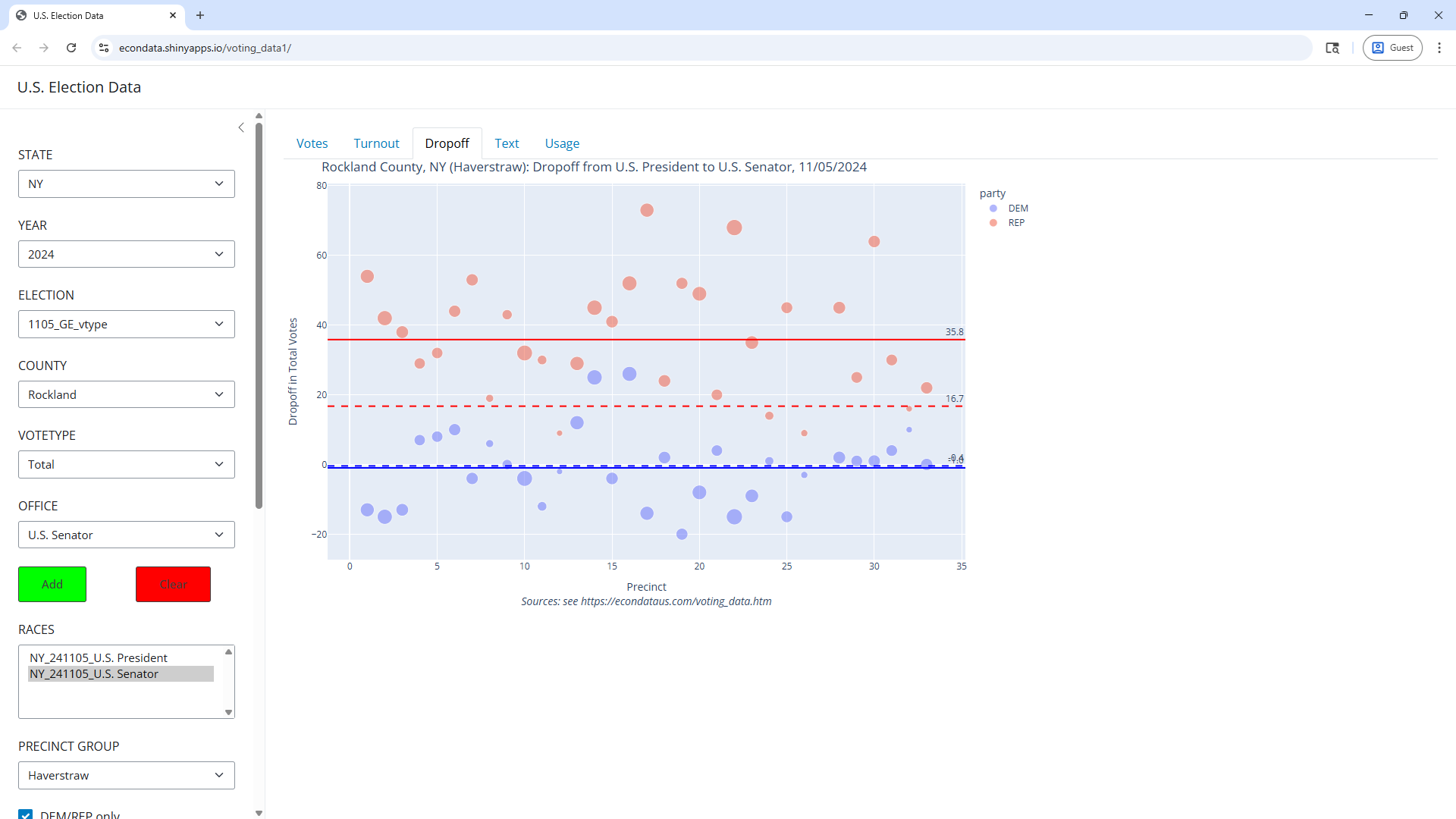
Task: Click the browser back arrow
Action: 17,48
